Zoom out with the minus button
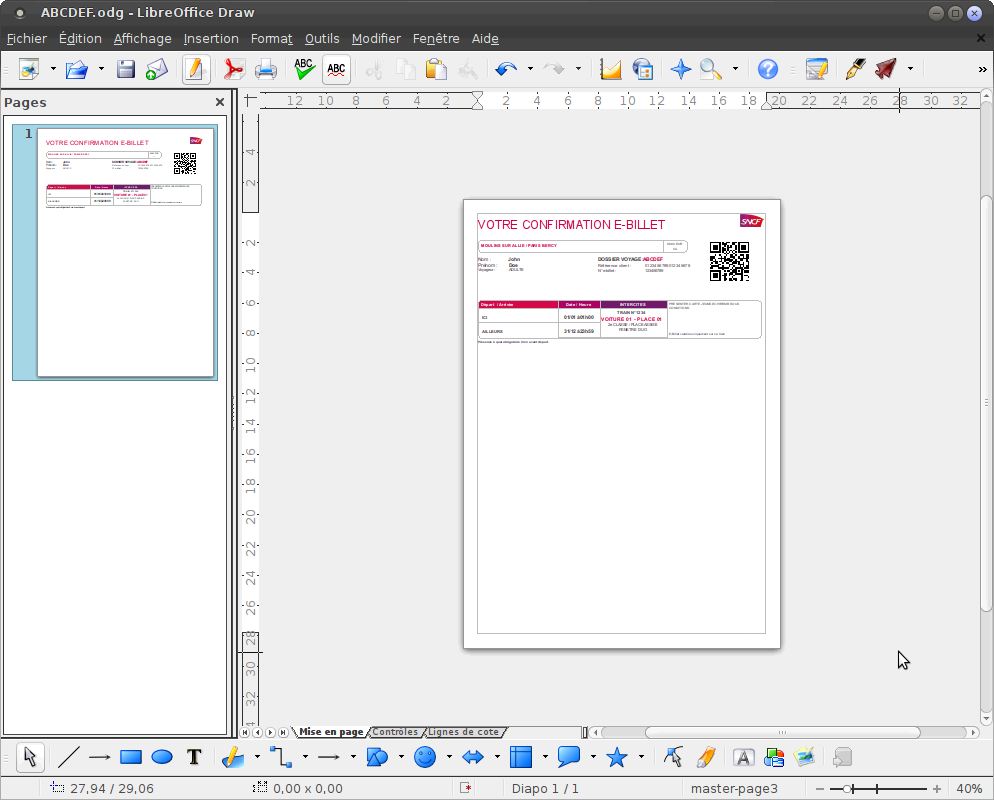 [x=820, y=789]
